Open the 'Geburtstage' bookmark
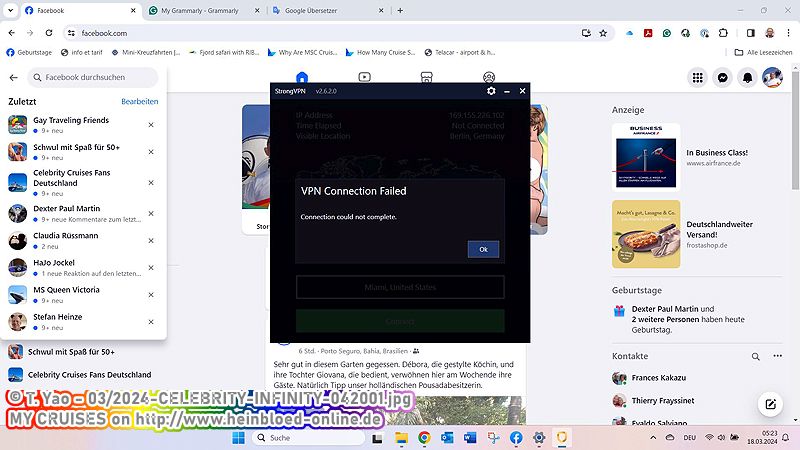The image size is (800, 450). pyautogui.click(x=29, y=52)
